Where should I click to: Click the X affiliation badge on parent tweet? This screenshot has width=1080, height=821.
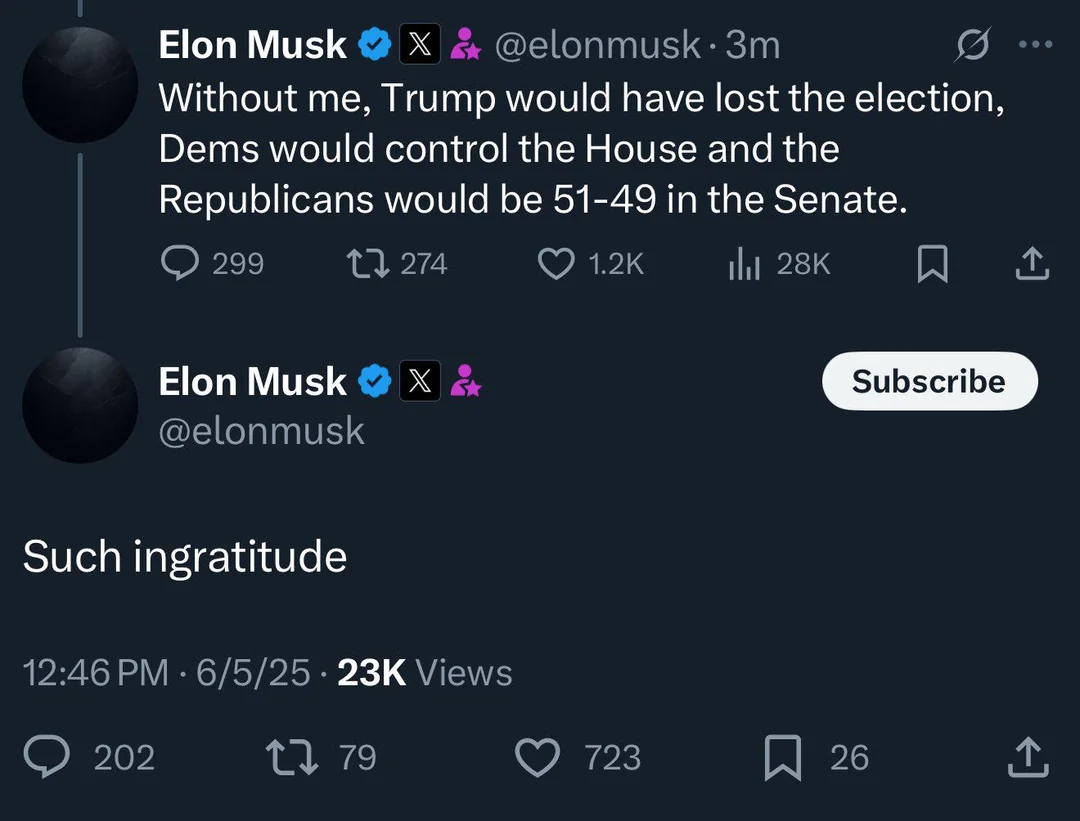420,46
